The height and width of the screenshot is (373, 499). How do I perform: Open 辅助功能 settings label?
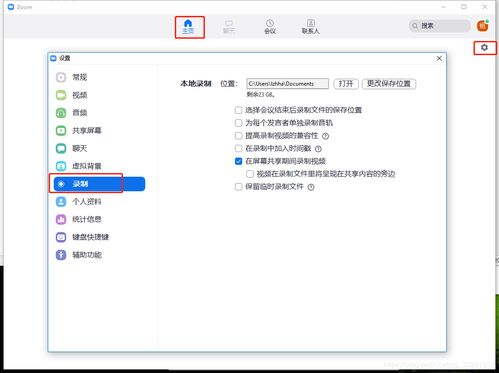87,255
